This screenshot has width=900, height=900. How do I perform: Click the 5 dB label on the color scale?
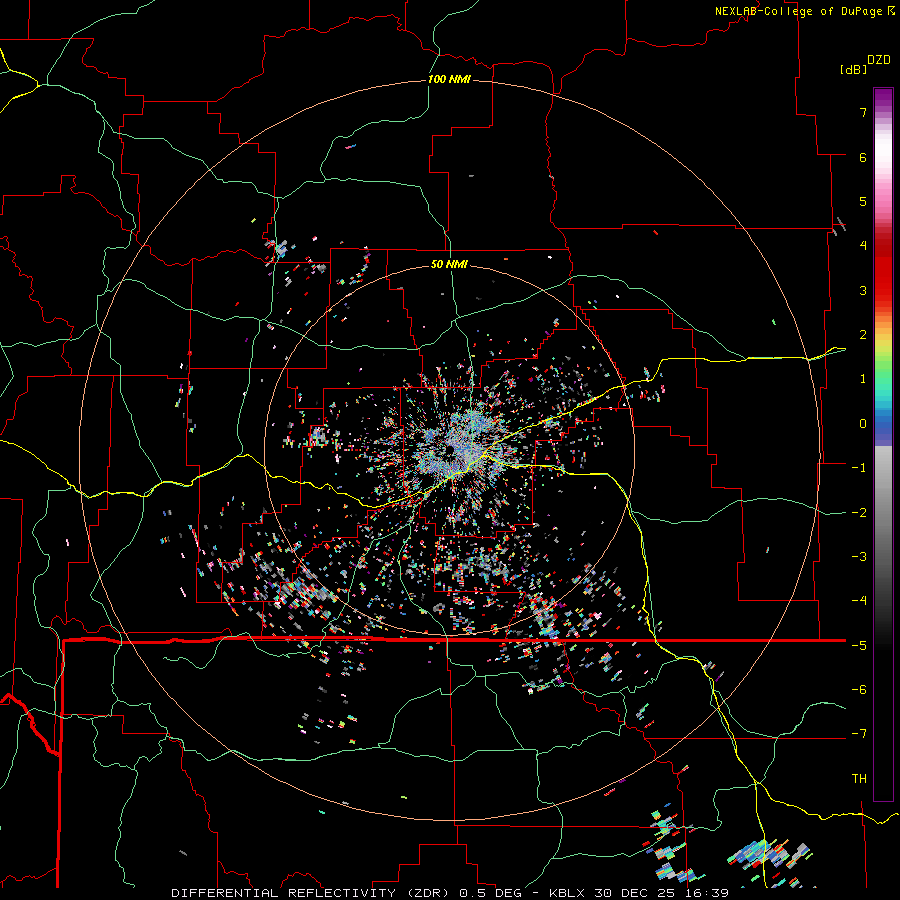point(863,201)
